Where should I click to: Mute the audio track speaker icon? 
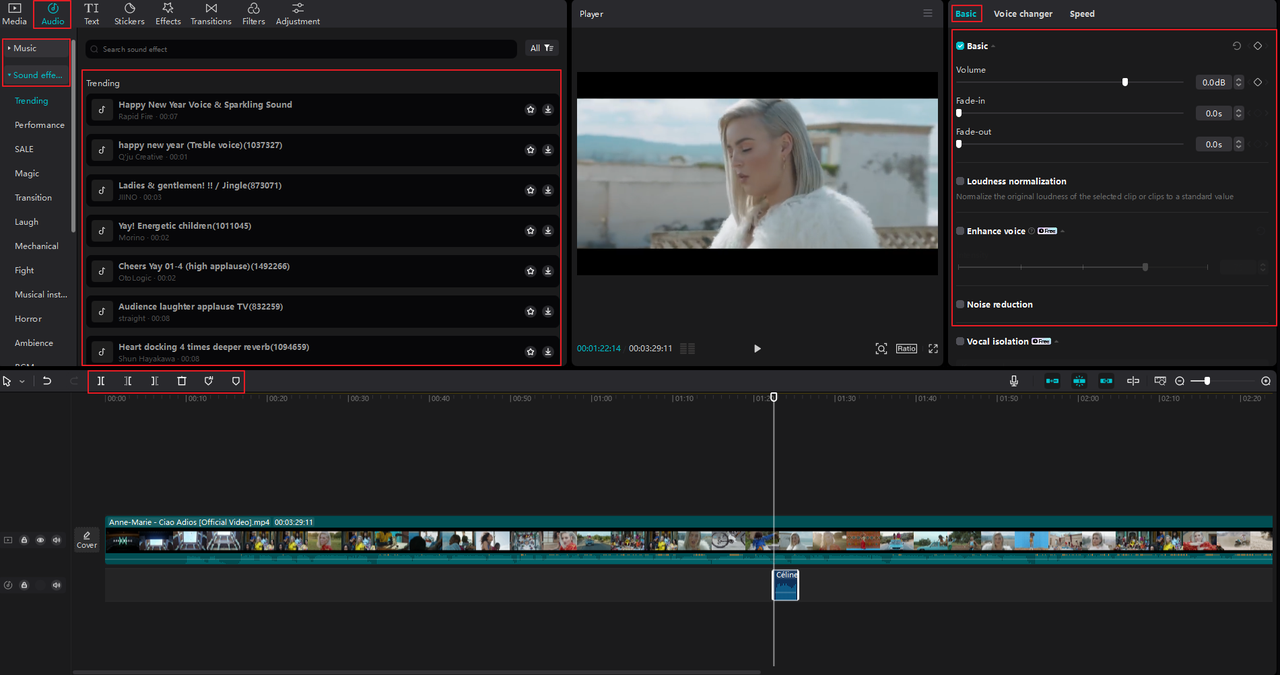tap(57, 585)
